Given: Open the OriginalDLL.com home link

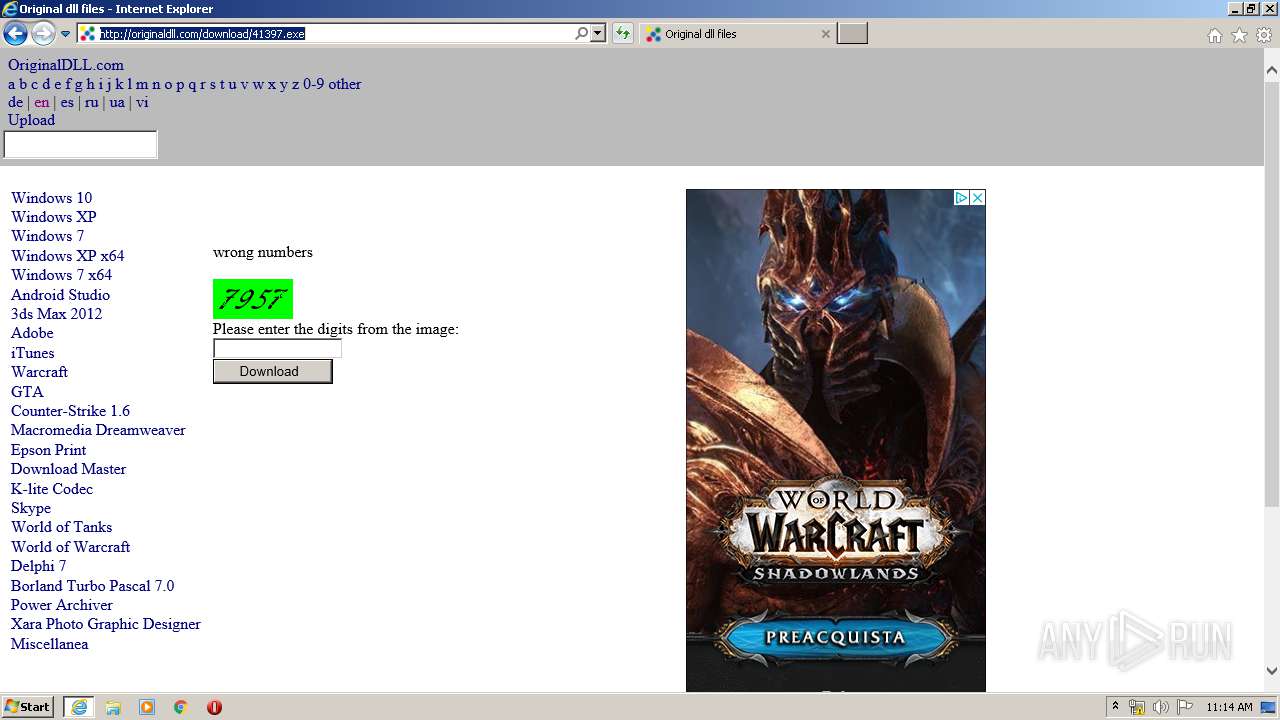Looking at the screenshot, I should point(66,65).
